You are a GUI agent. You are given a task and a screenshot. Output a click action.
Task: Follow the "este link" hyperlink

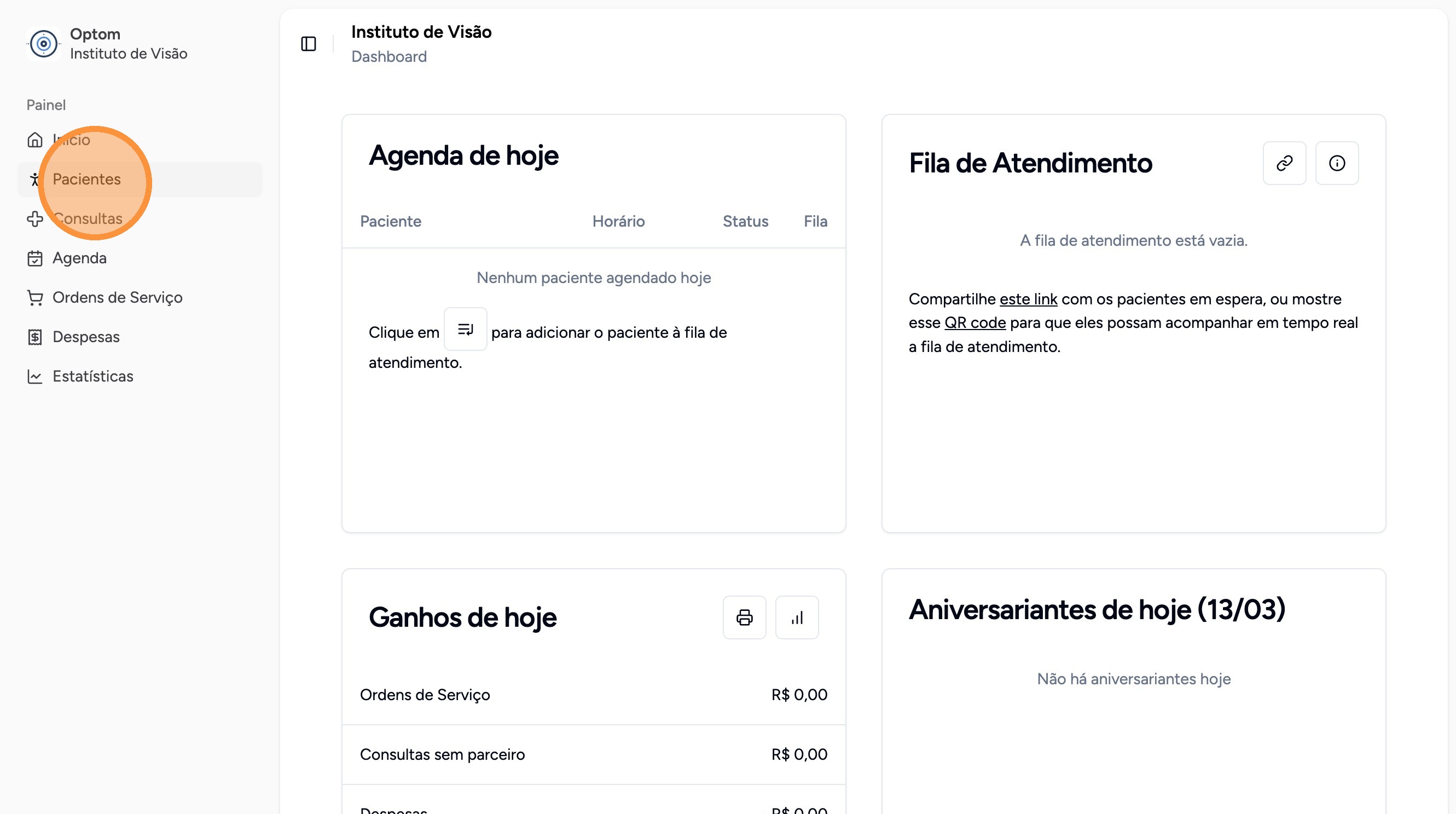1028,299
